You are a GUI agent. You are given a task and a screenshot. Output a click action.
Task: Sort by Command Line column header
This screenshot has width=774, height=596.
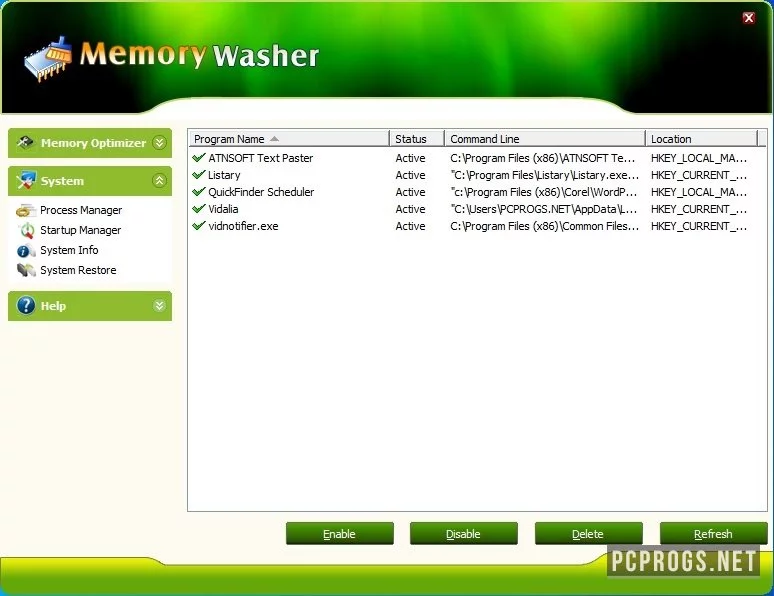pyautogui.click(x=545, y=139)
